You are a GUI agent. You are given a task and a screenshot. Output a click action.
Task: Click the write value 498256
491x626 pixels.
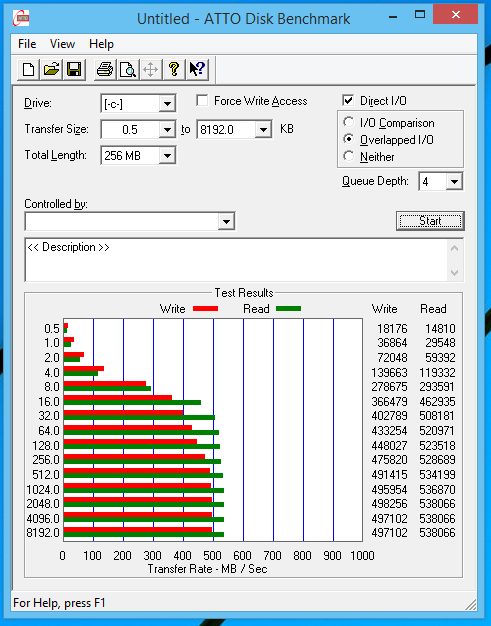pos(389,504)
